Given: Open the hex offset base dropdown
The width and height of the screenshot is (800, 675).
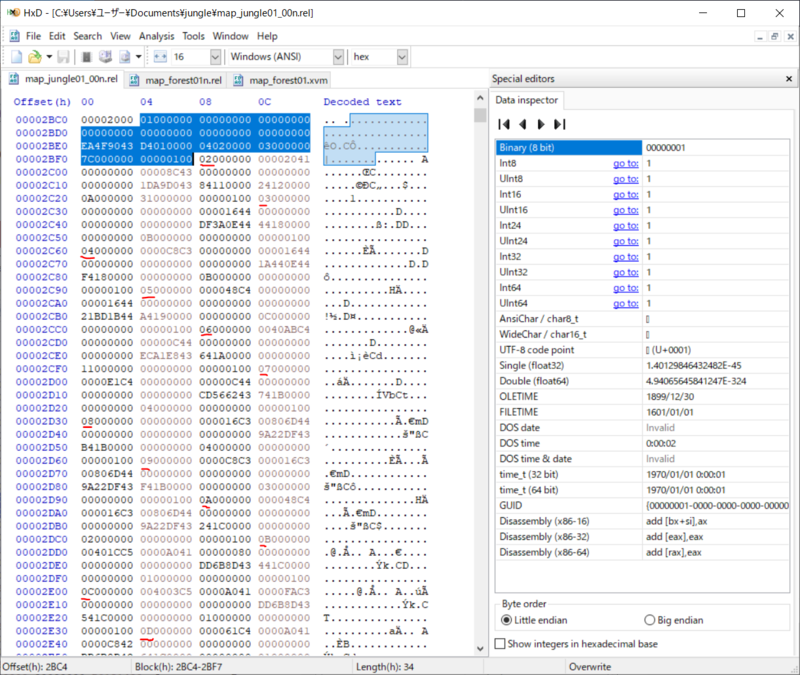Looking at the screenshot, I should pos(402,57).
